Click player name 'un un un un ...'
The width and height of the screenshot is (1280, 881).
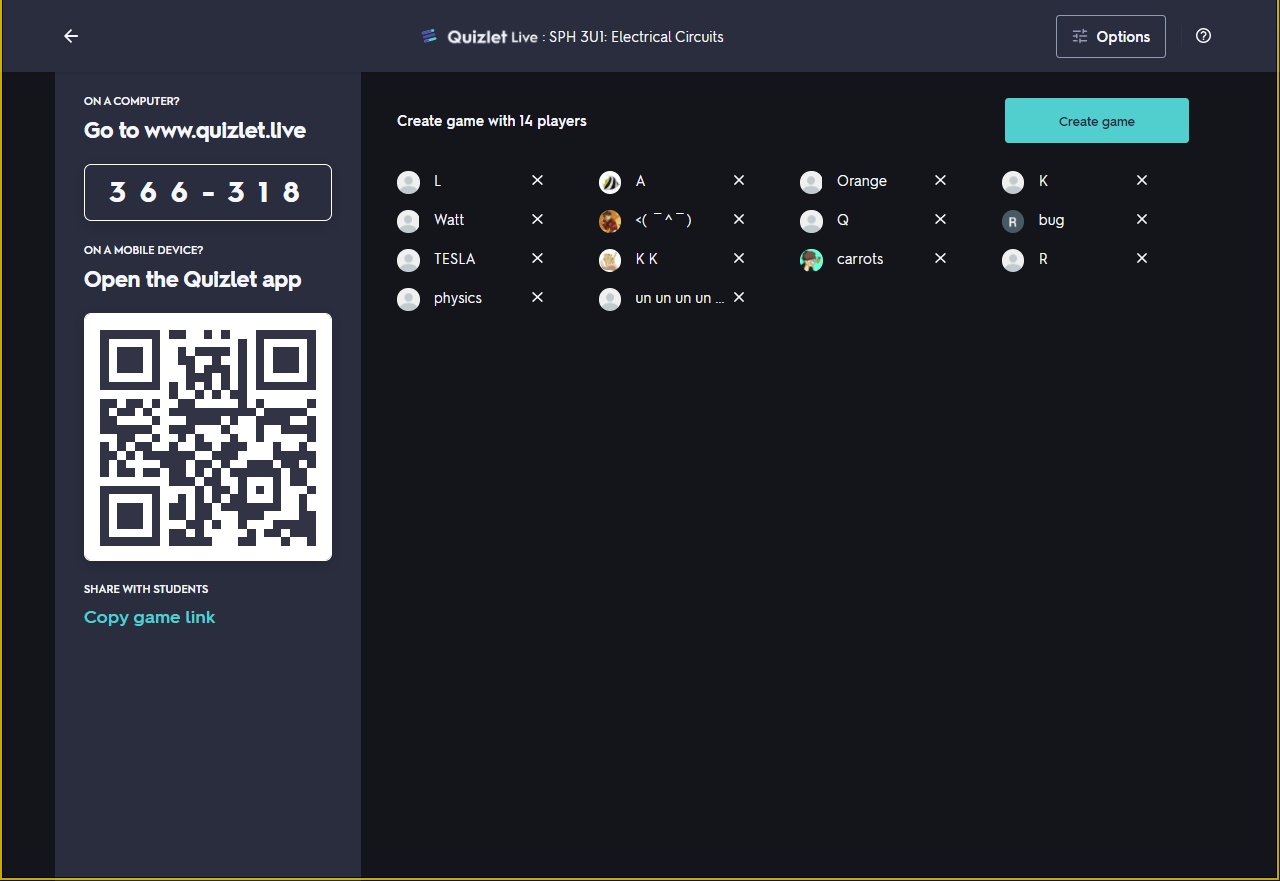tap(680, 298)
